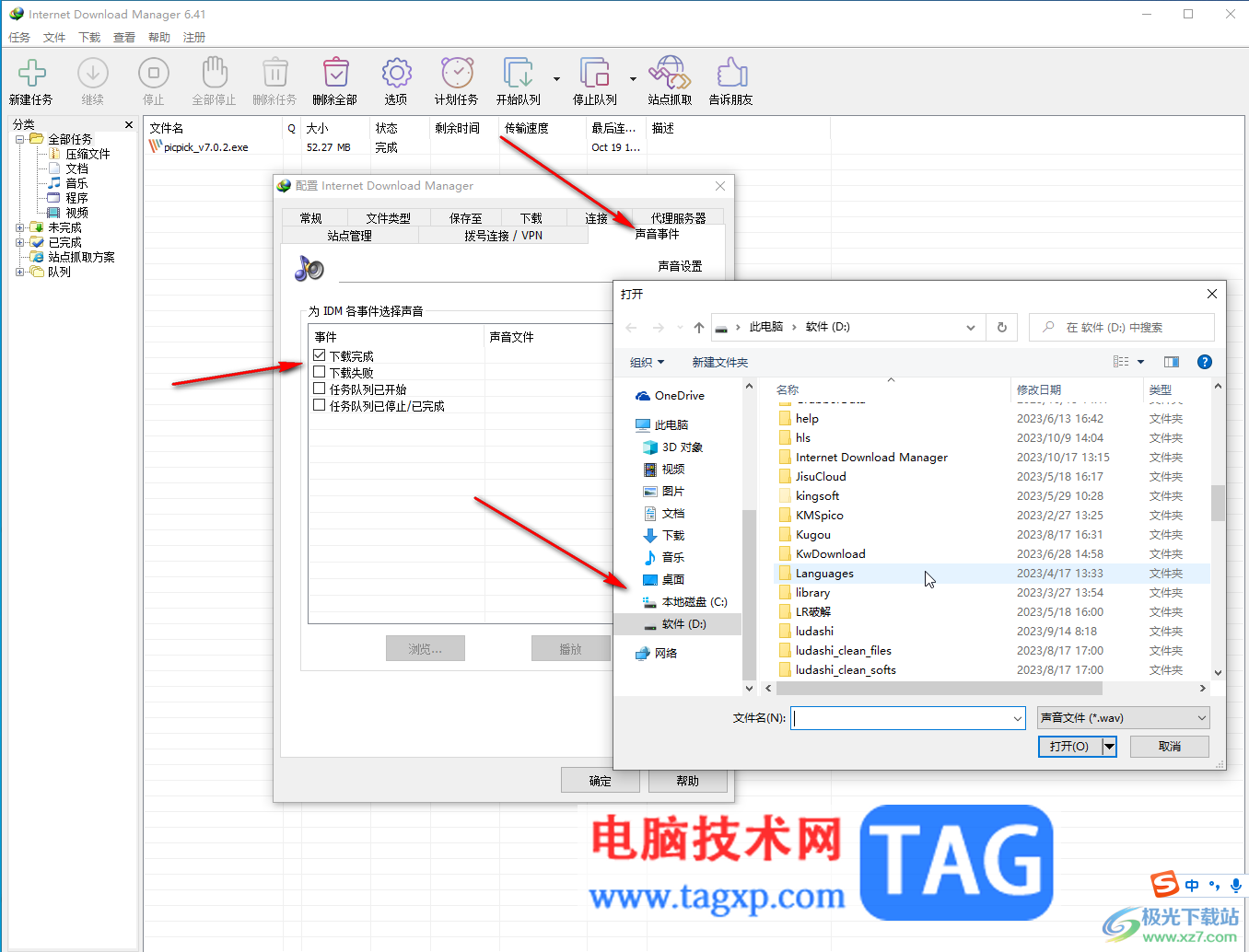Click the Stop Queue (停止队列) icon
This screenshot has height=952, width=1249.
594,73
